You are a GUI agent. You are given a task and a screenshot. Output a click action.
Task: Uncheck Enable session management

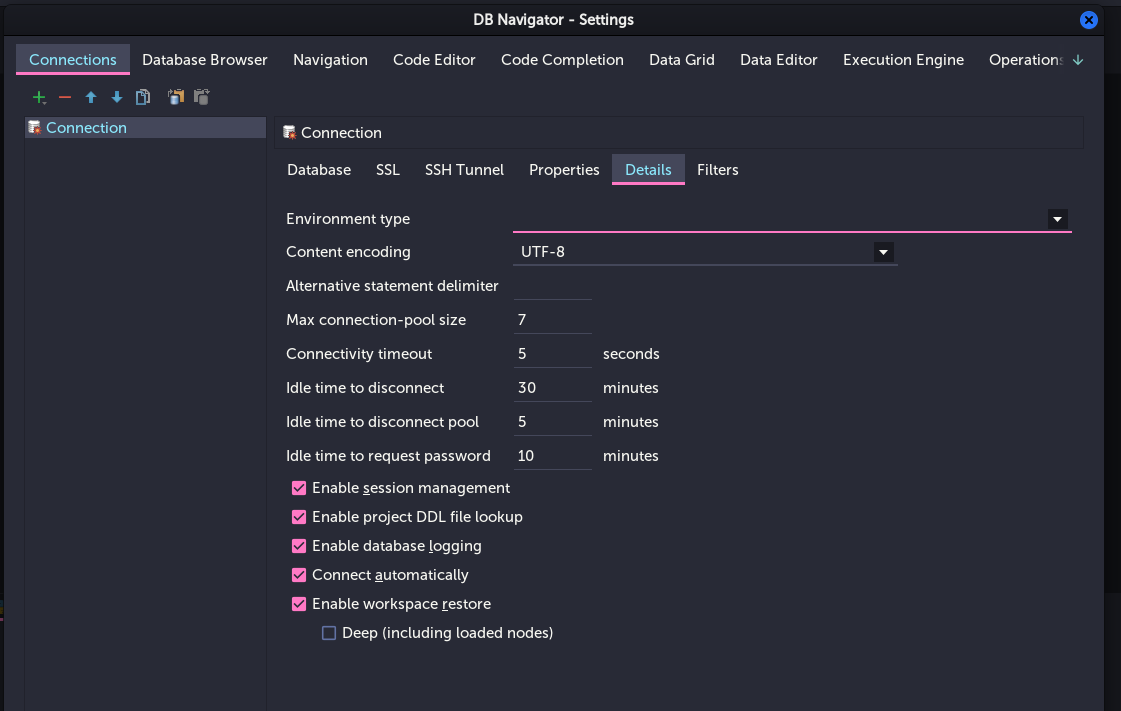(x=299, y=488)
